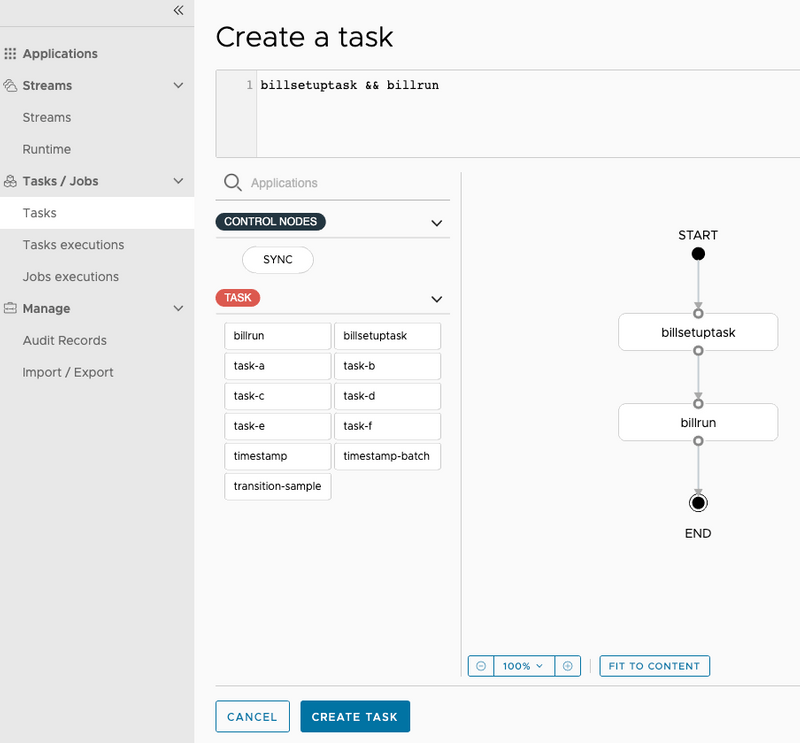Open Tasks executions in sidebar
Viewport: 800px width, 743px height.
pyautogui.click(x=73, y=245)
